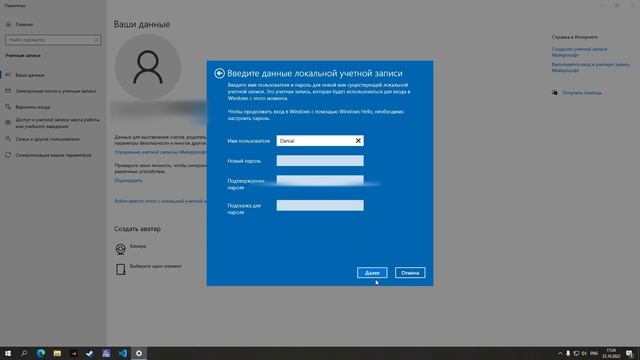Screen dimensions: 640x360
Task: Open Синхронизация ваших параметров
Action: pyautogui.click(x=53, y=155)
